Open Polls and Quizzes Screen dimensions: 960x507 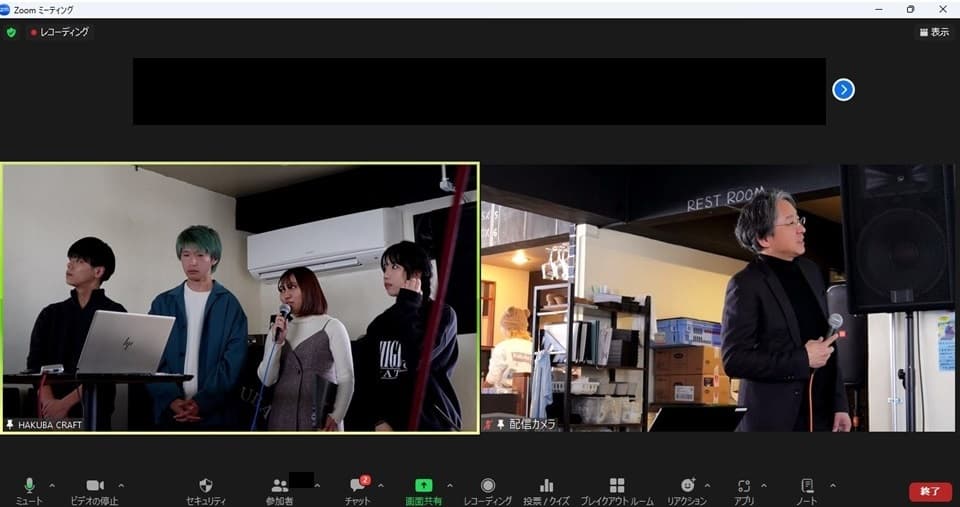pyautogui.click(x=546, y=491)
